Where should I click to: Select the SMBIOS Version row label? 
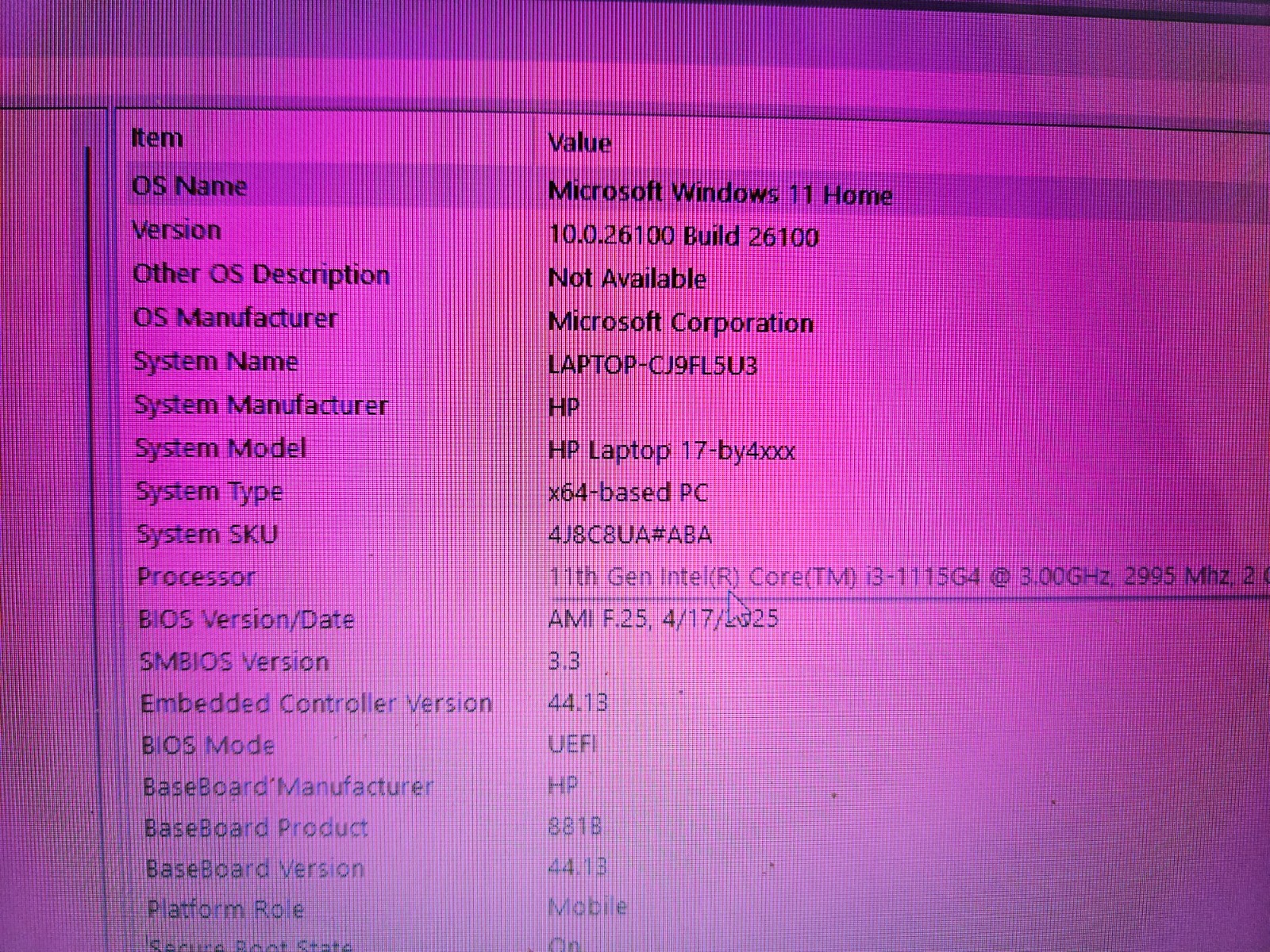pyautogui.click(x=234, y=661)
